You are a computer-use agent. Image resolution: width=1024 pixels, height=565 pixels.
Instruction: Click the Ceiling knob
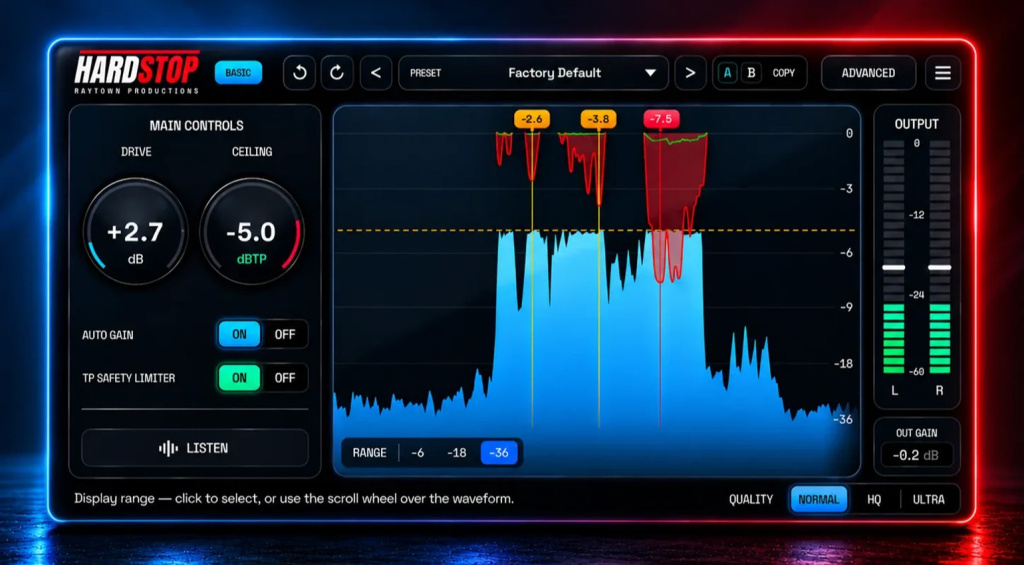coord(251,231)
